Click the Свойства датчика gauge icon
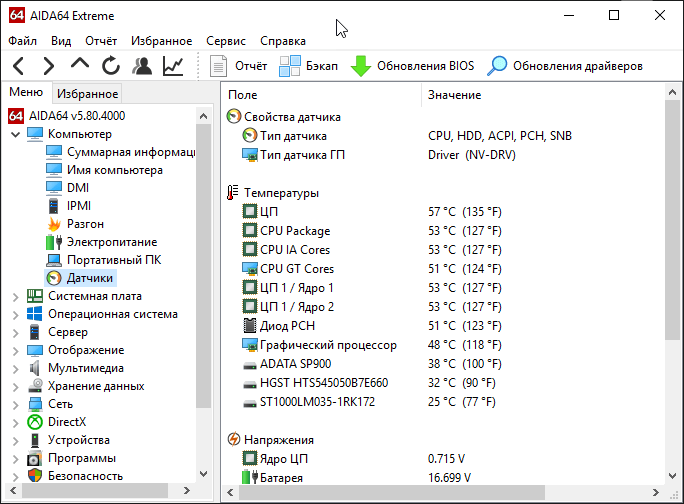684x504 pixels. coord(234,117)
